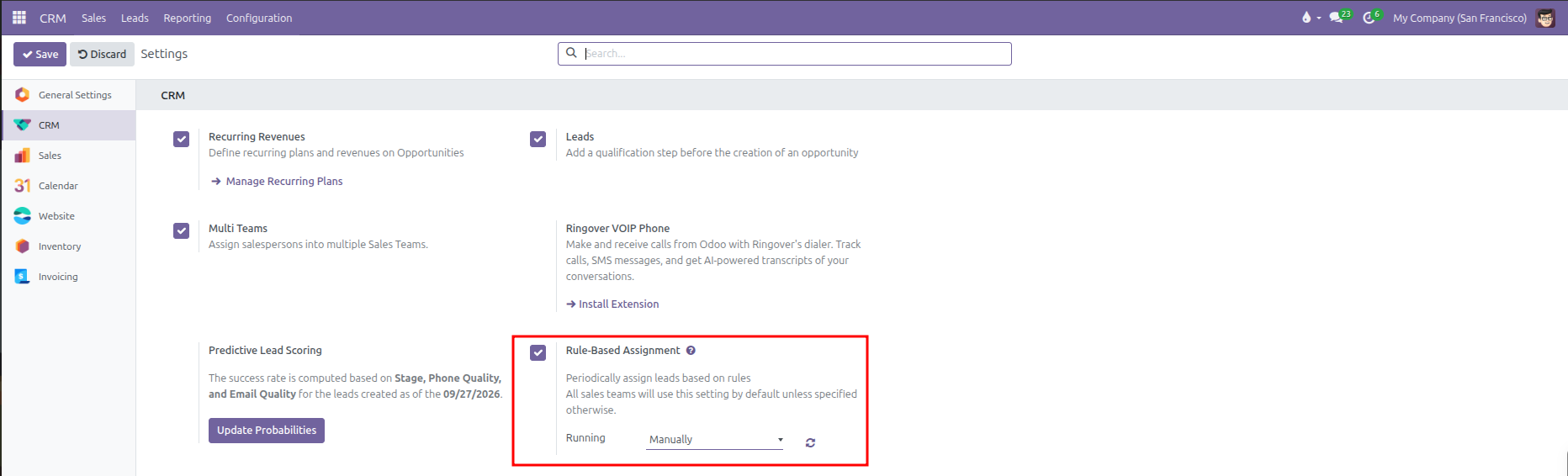
Task: Click the Install Extension link
Action: click(612, 304)
